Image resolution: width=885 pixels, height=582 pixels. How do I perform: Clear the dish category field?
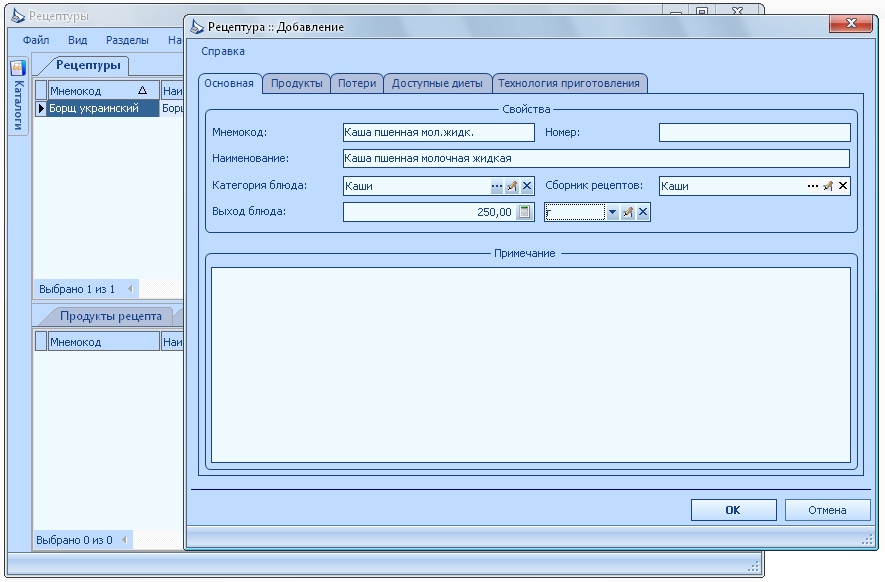tap(527, 186)
